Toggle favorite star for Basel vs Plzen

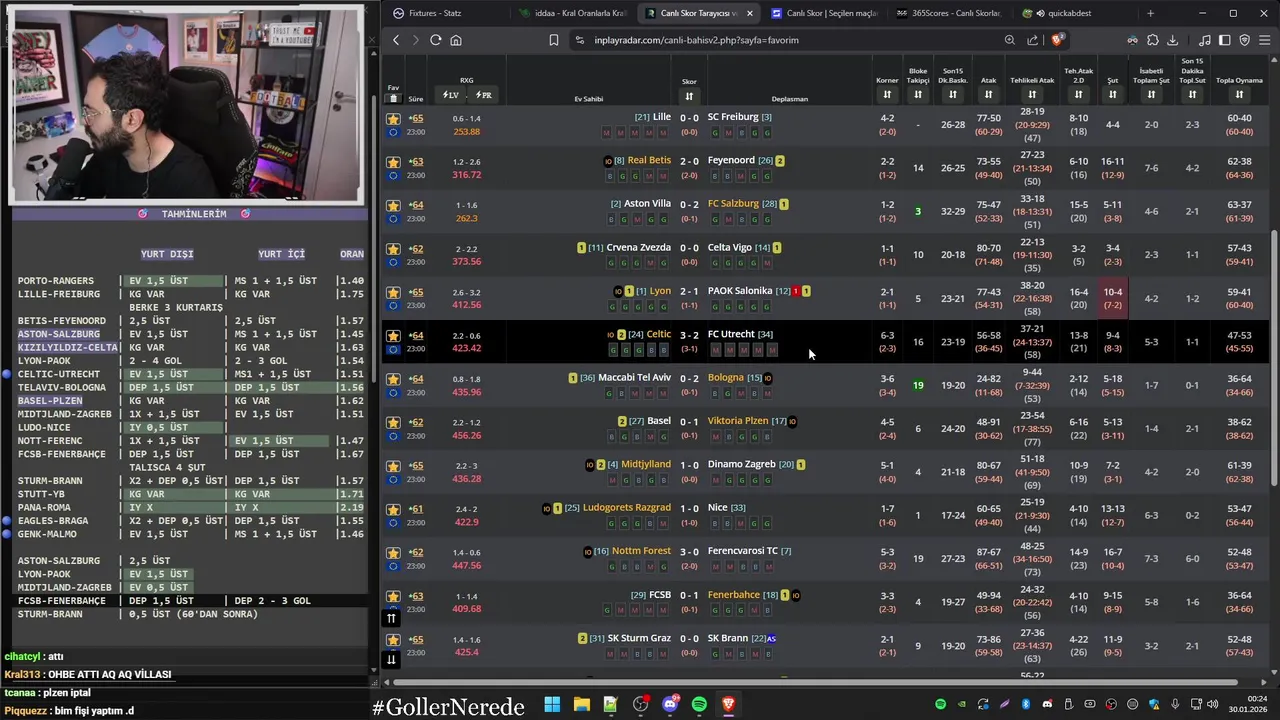(393, 422)
